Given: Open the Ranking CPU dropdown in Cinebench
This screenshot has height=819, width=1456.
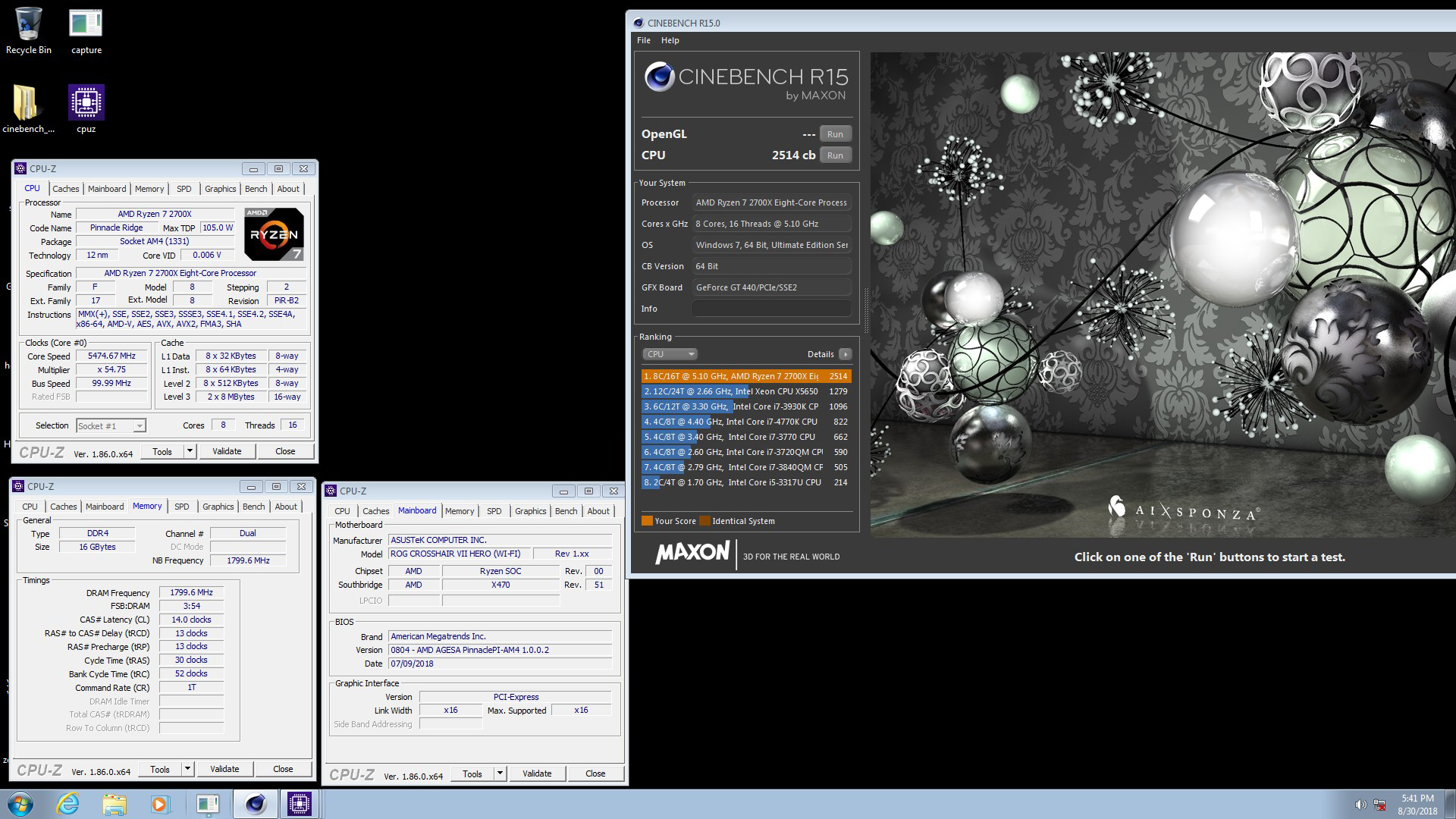Looking at the screenshot, I should pyautogui.click(x=670, y=354).
